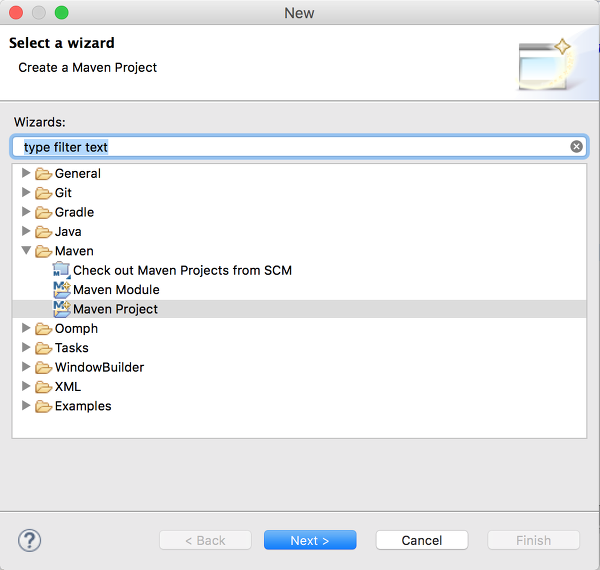The width and height of the screenshot is (600, 570).
Task: Expand the Examples category arrow
Action: (26, 406)
